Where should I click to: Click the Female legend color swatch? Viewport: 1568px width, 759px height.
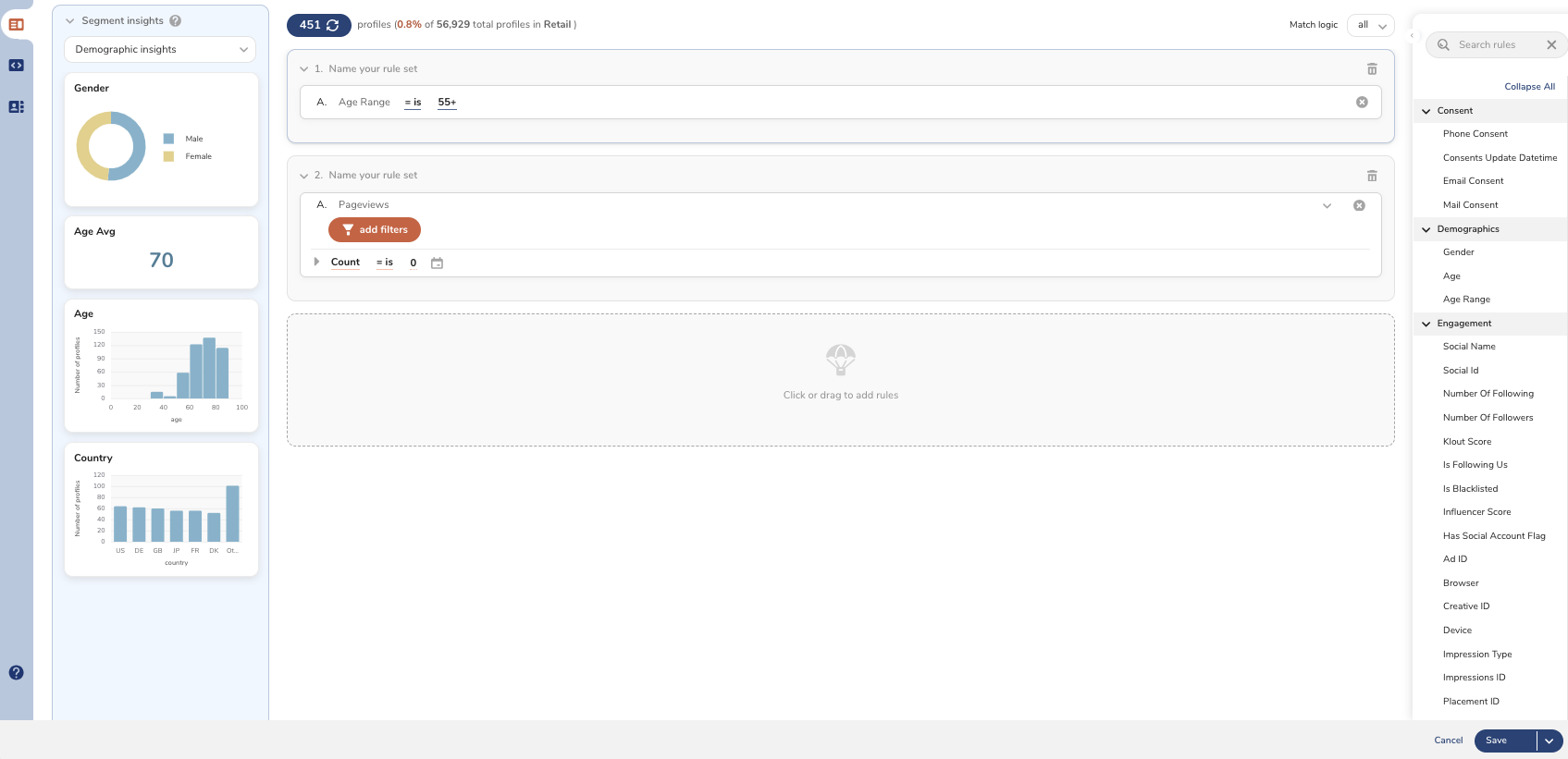coord(168,156)
